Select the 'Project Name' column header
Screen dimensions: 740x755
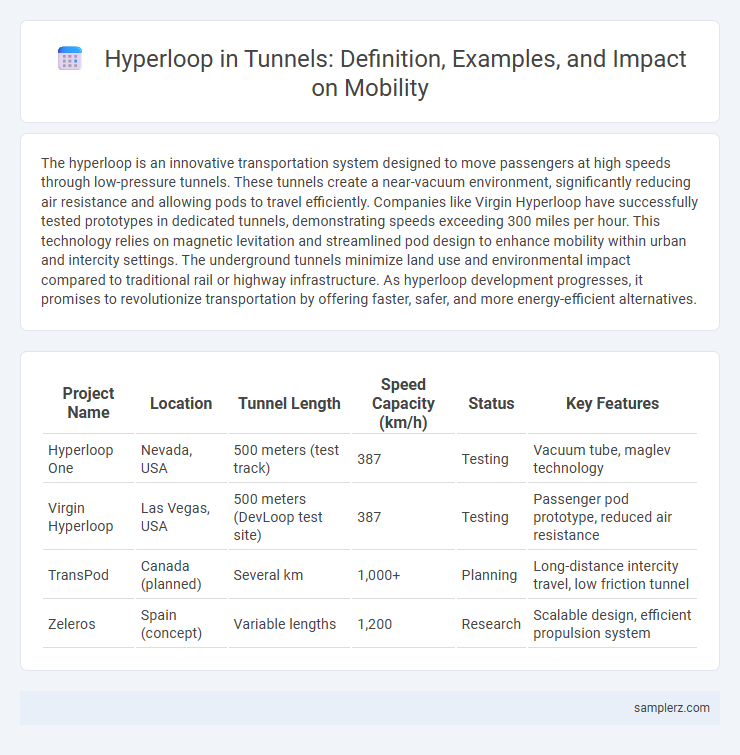pyautogui.click(x=88, y=403)
